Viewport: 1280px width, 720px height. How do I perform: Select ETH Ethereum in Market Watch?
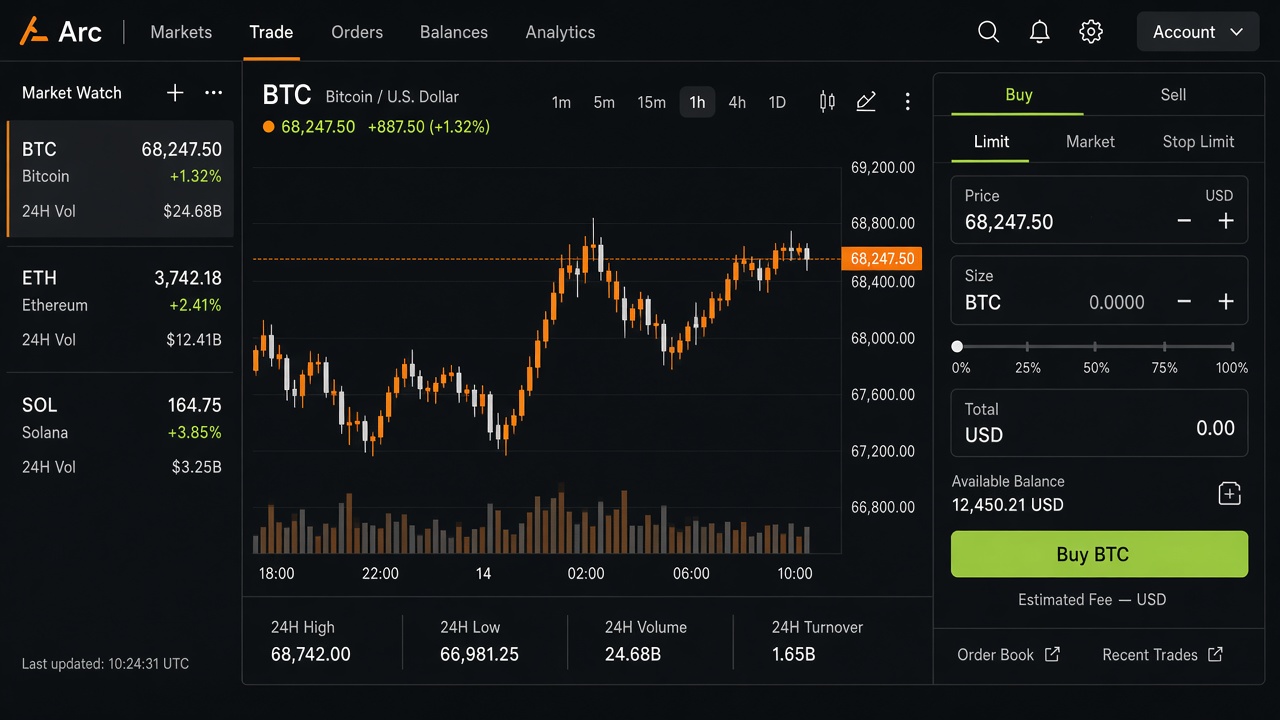pyautogui.click(x=120, y=308)
